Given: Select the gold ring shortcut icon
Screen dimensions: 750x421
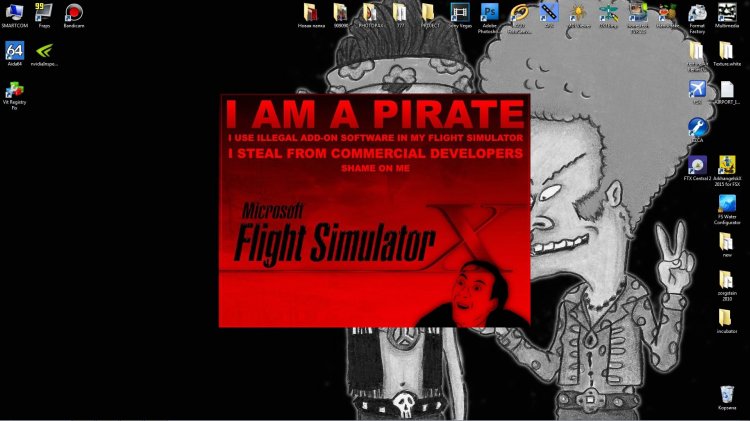Looking at the screenshot, I should tap(519, 18).
